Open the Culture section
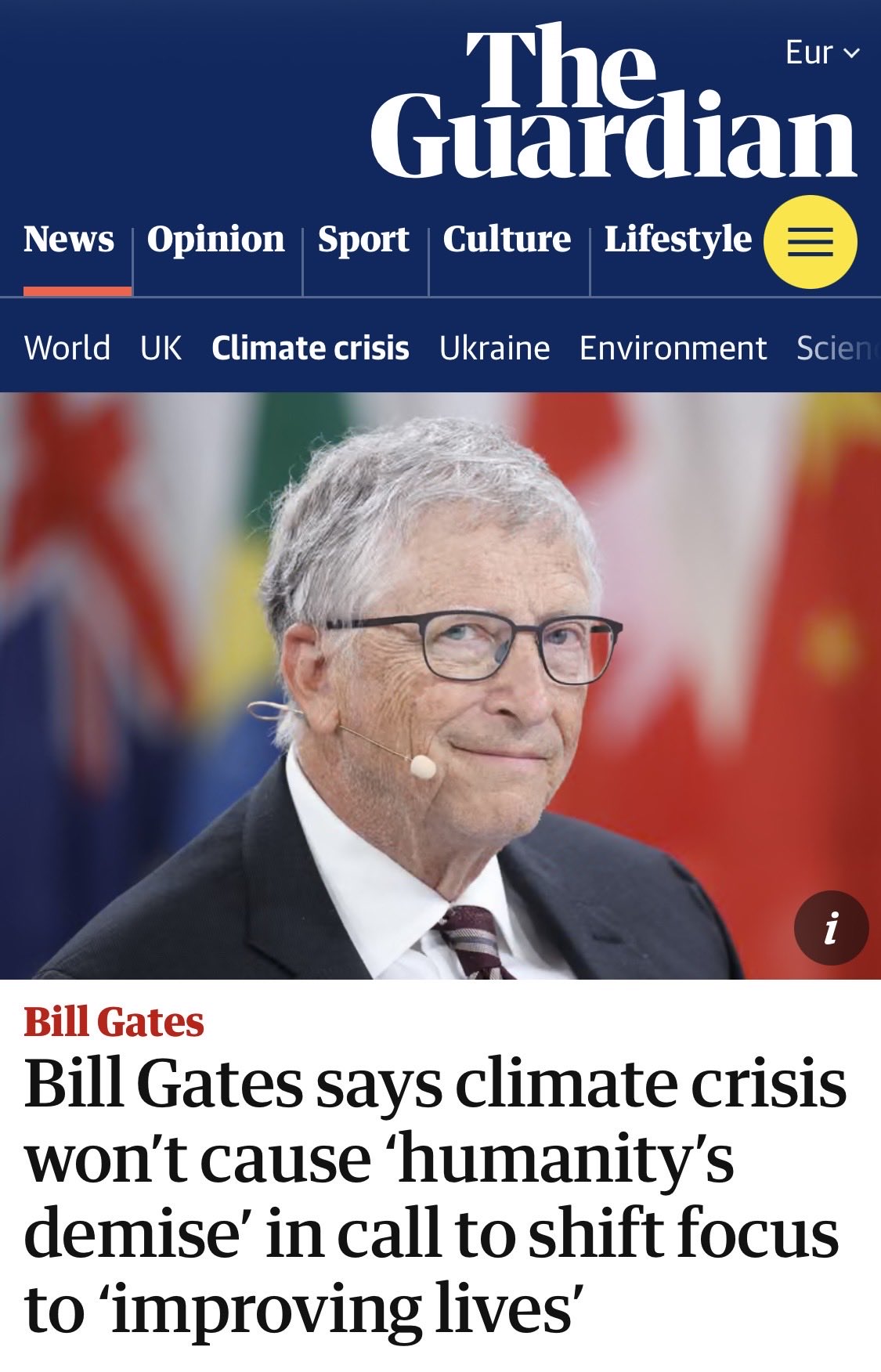881x1372 pixels. point(507,239)
